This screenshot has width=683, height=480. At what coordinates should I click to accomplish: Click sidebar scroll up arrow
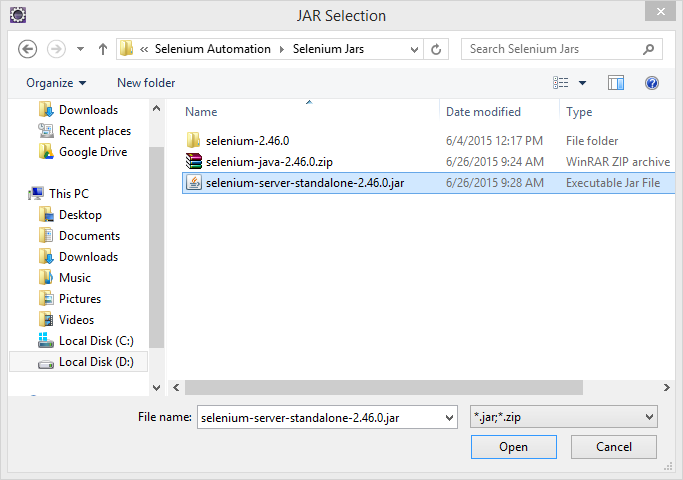coord(156,108)
